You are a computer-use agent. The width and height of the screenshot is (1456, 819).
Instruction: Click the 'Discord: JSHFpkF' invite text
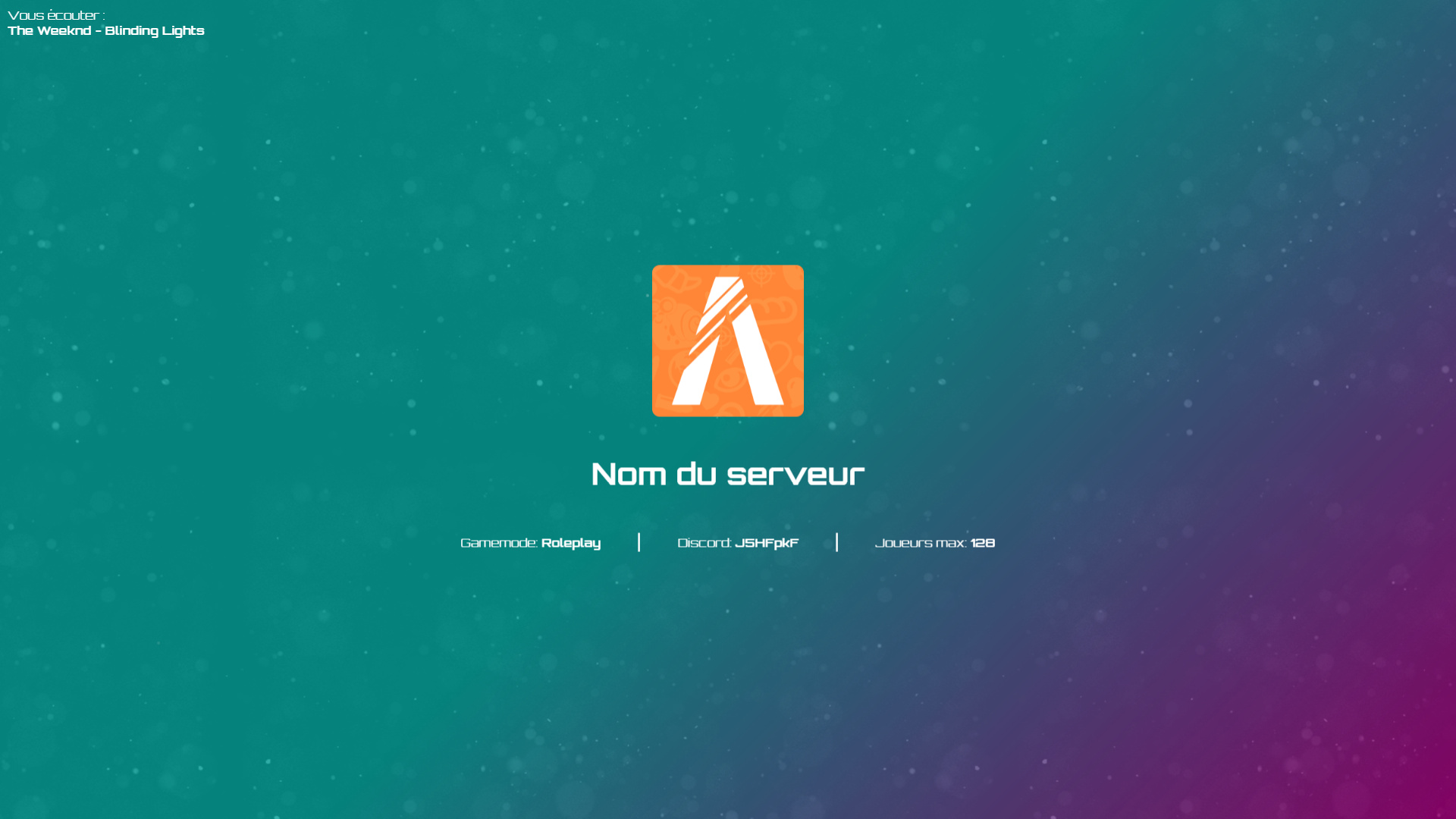coord(738,543)
